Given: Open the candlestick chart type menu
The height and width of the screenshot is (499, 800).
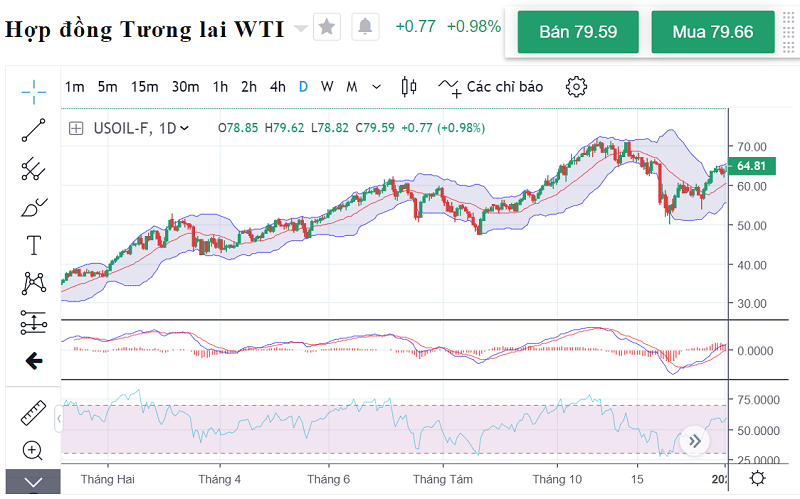Looking at the screenshot, I should 408,87.
